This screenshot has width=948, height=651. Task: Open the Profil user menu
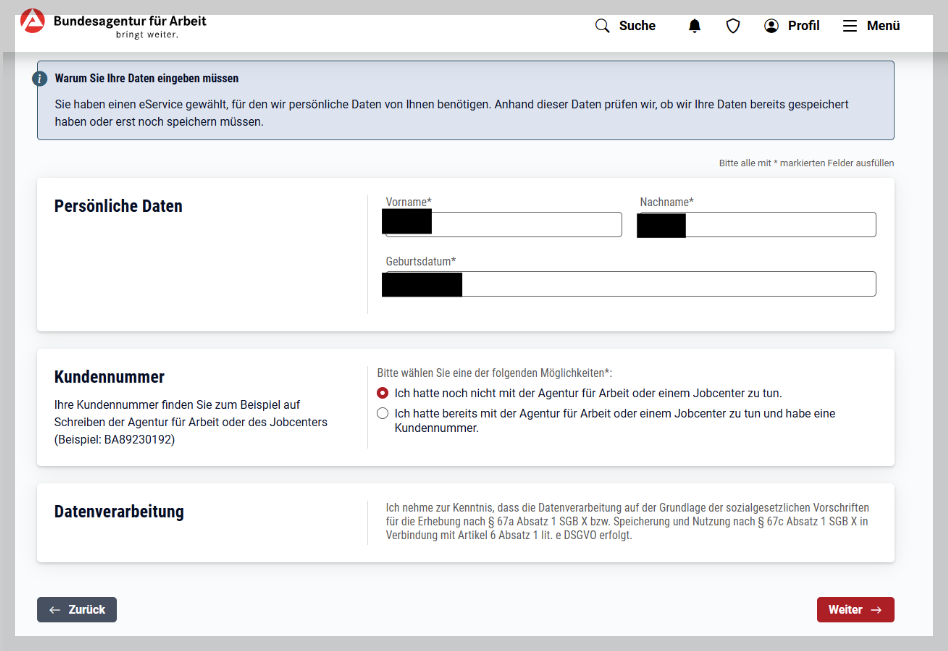[791, 25]
